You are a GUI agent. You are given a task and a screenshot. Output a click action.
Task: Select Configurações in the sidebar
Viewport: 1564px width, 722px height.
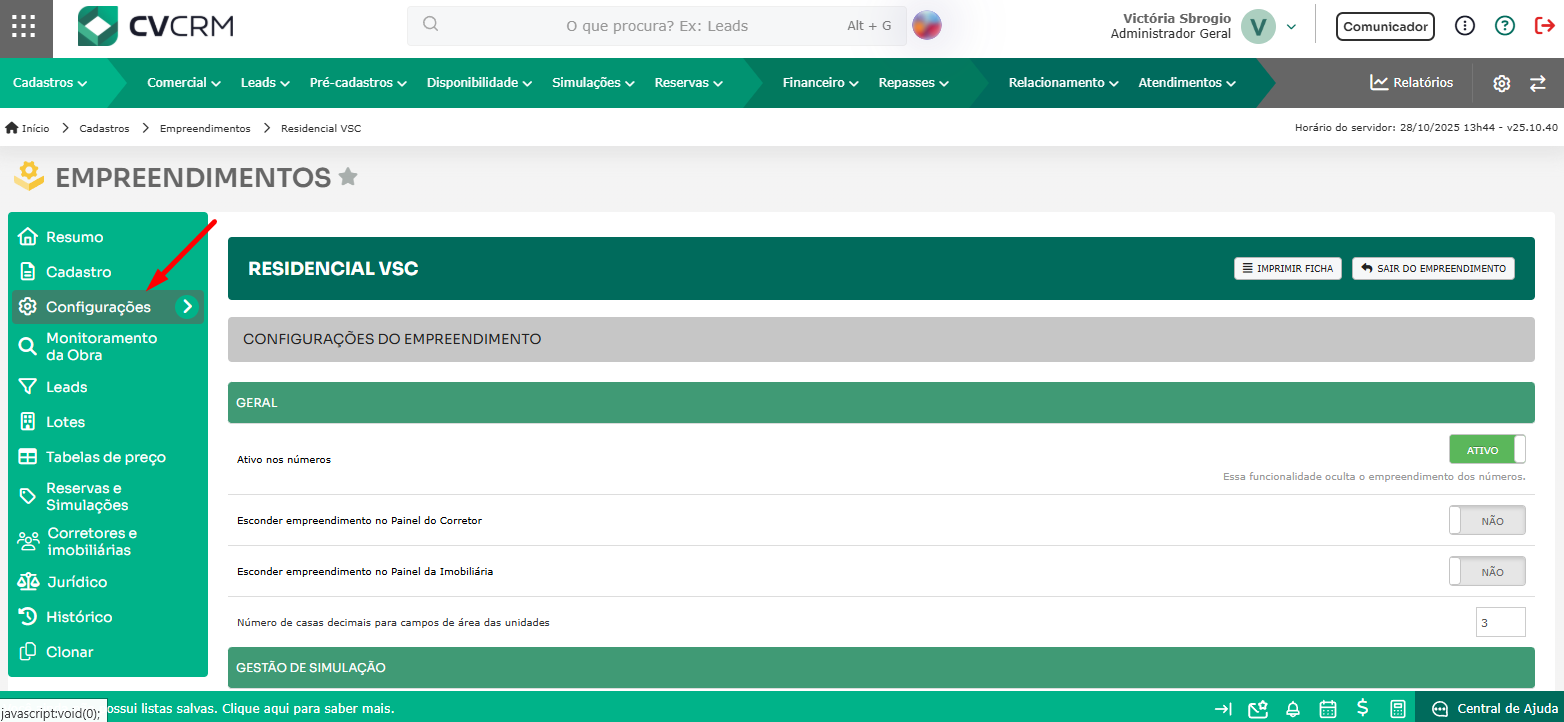107,307
